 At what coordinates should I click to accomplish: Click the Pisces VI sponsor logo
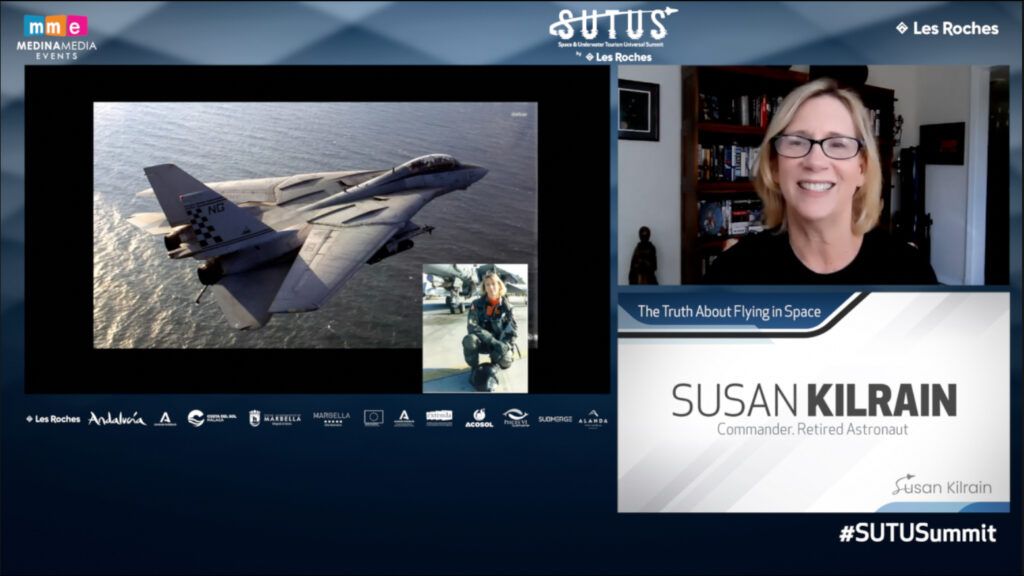(x=516, y=418)
